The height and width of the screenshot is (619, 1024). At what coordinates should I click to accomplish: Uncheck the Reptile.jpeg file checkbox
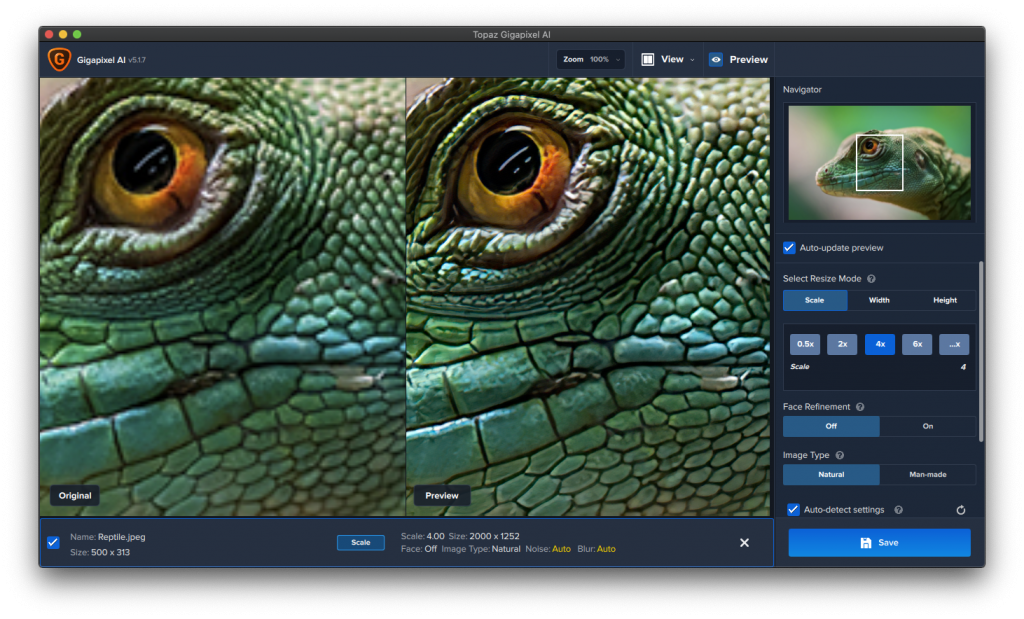point(54,543)
